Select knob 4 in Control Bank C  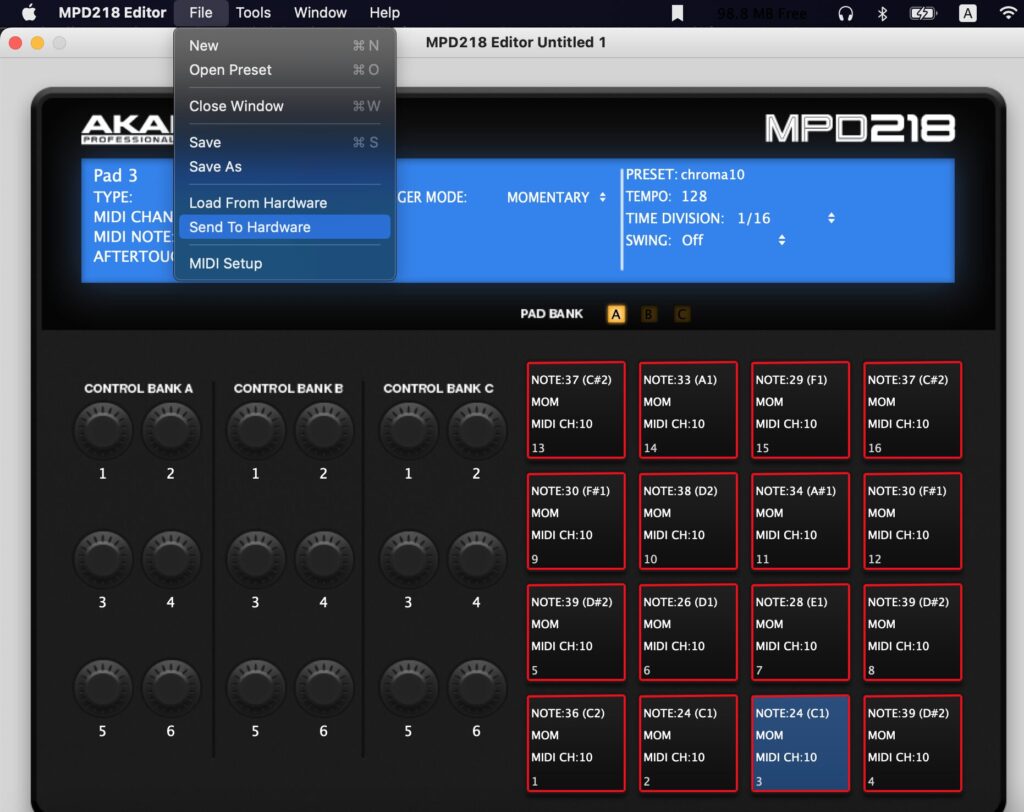tap(476, 559)
